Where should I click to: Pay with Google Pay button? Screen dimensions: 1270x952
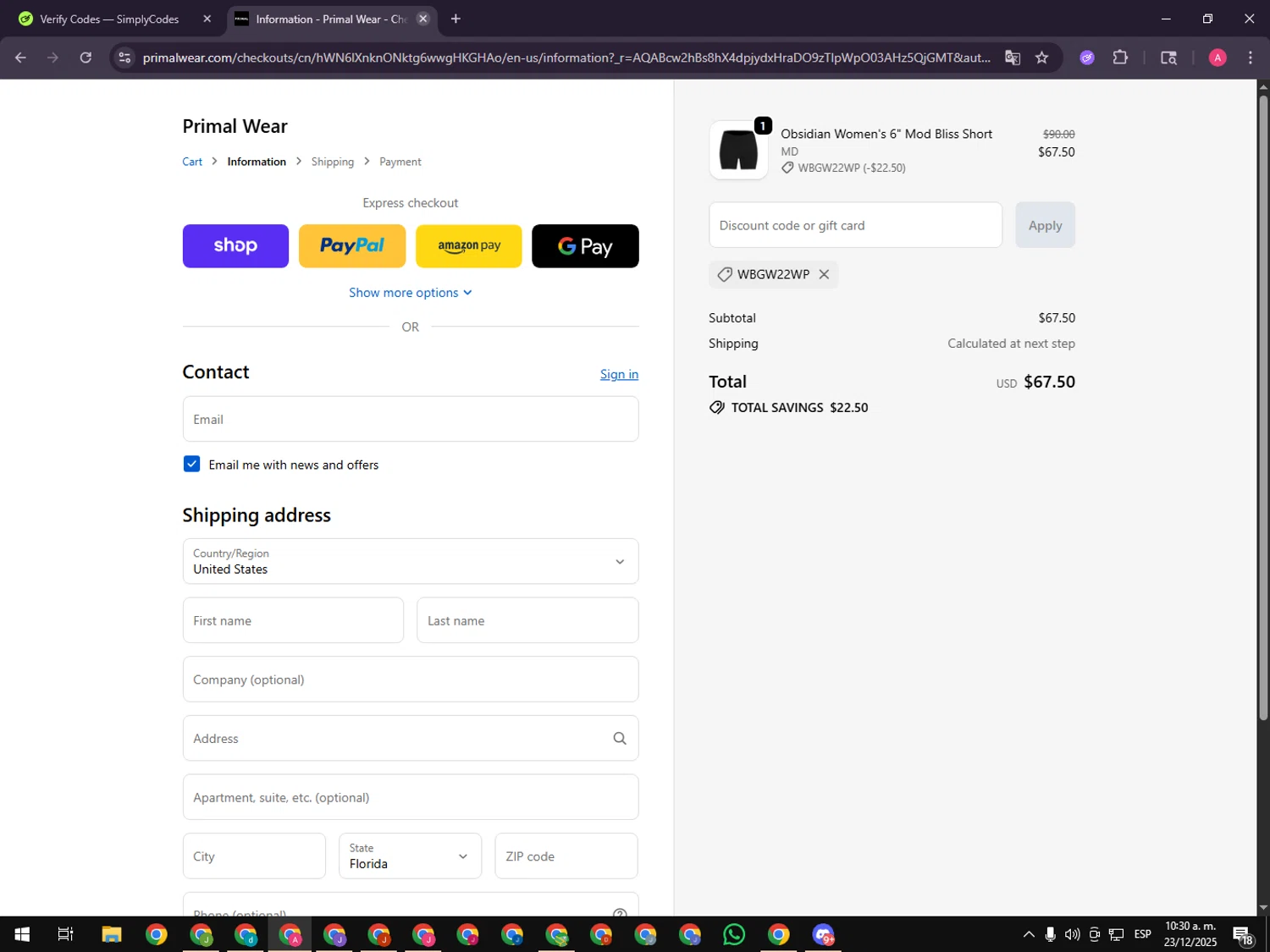click(x=585, y=246)
